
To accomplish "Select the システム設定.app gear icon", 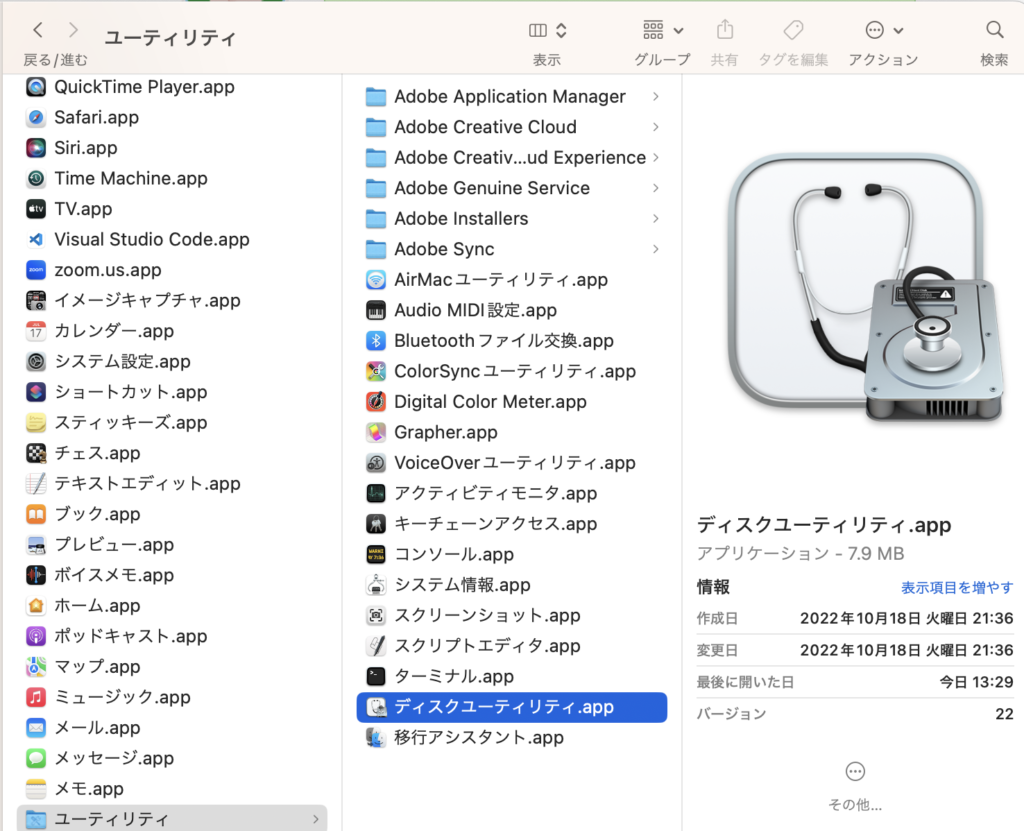I will coord(36,361).
